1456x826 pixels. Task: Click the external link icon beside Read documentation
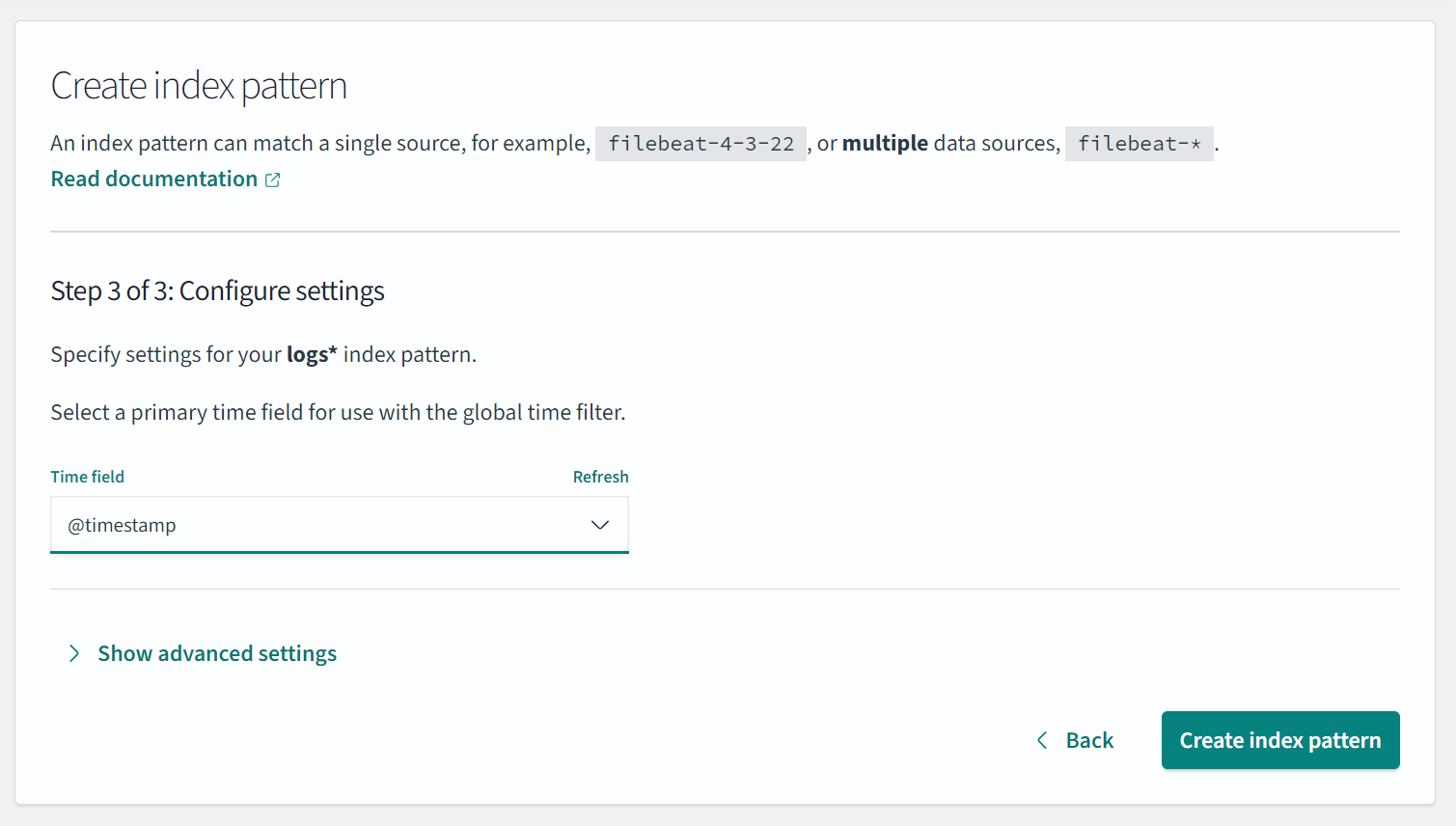click(273, 180)
